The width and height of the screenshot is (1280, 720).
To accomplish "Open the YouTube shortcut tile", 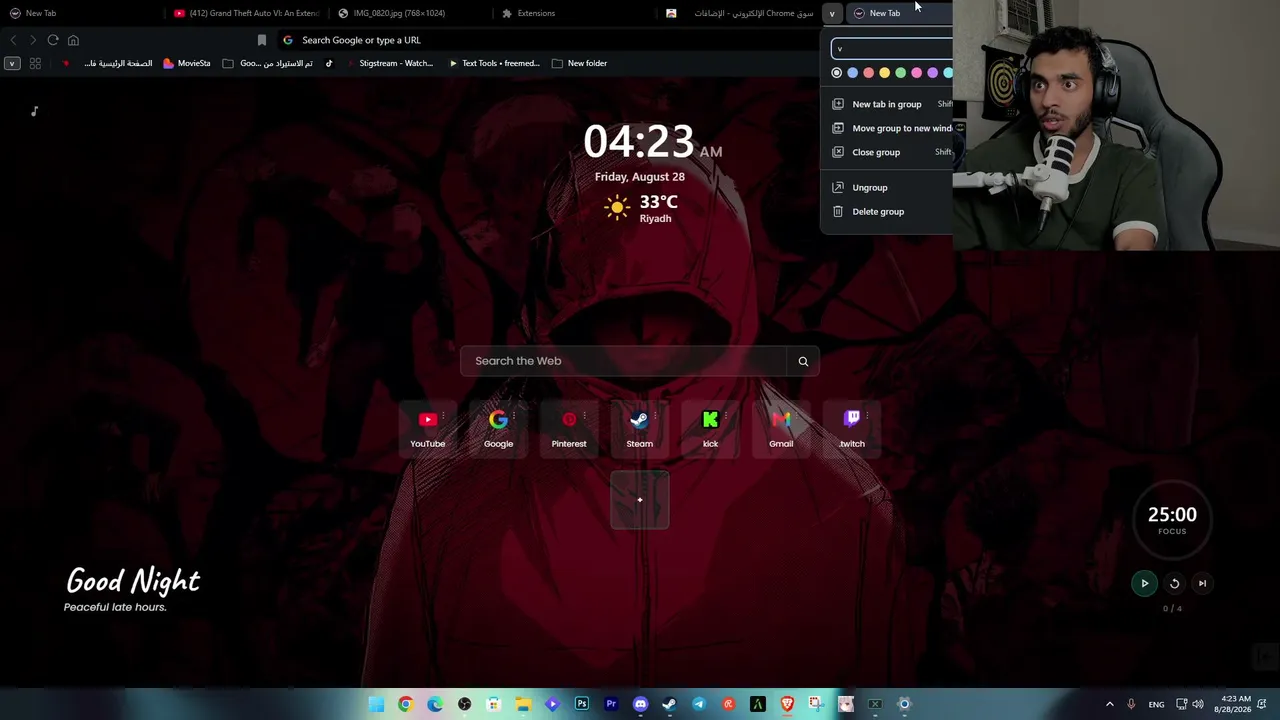I will [428, 429].
